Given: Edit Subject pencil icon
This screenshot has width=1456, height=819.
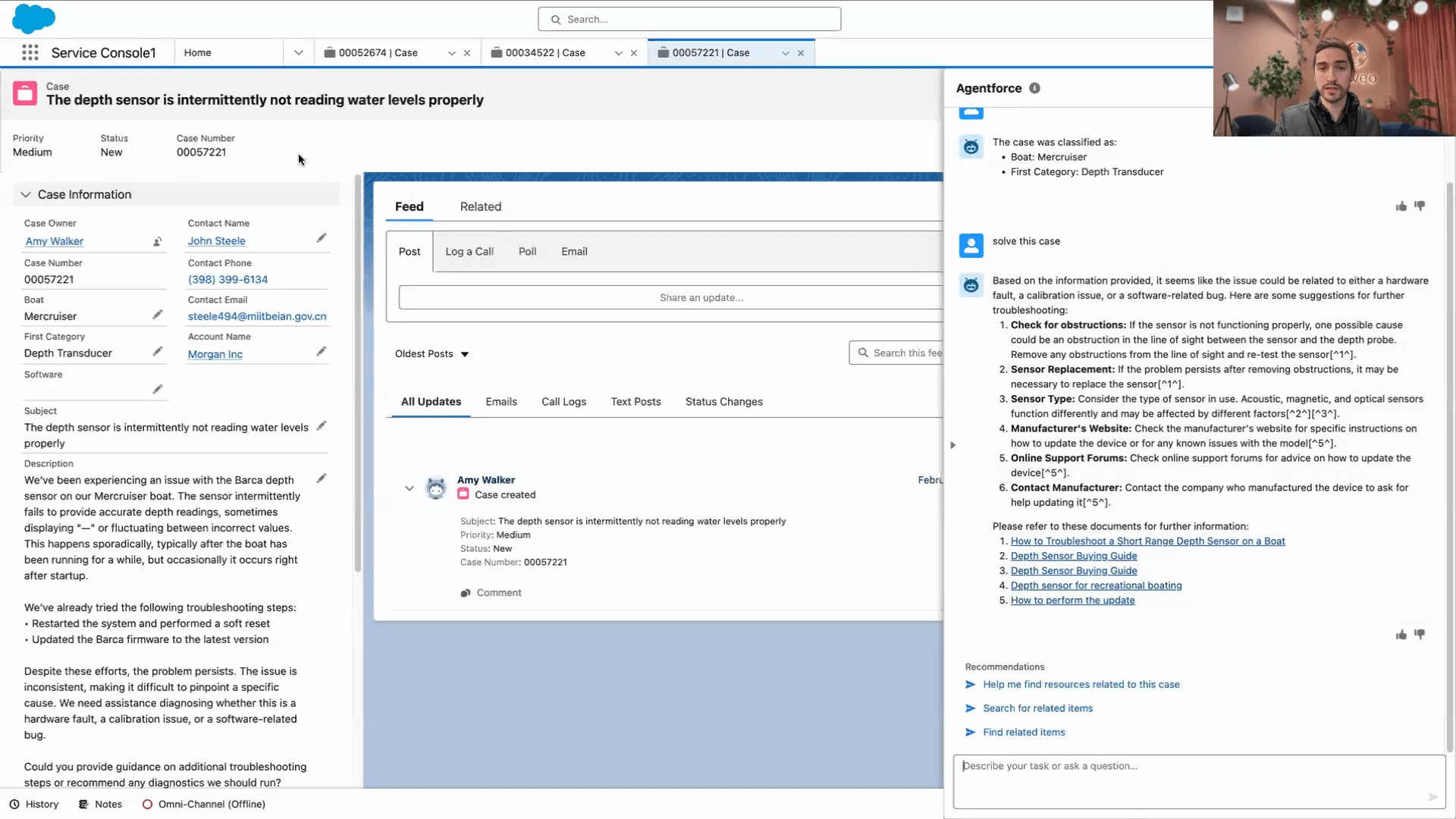Looking at the screenshot, I should [x=322, y=426].
